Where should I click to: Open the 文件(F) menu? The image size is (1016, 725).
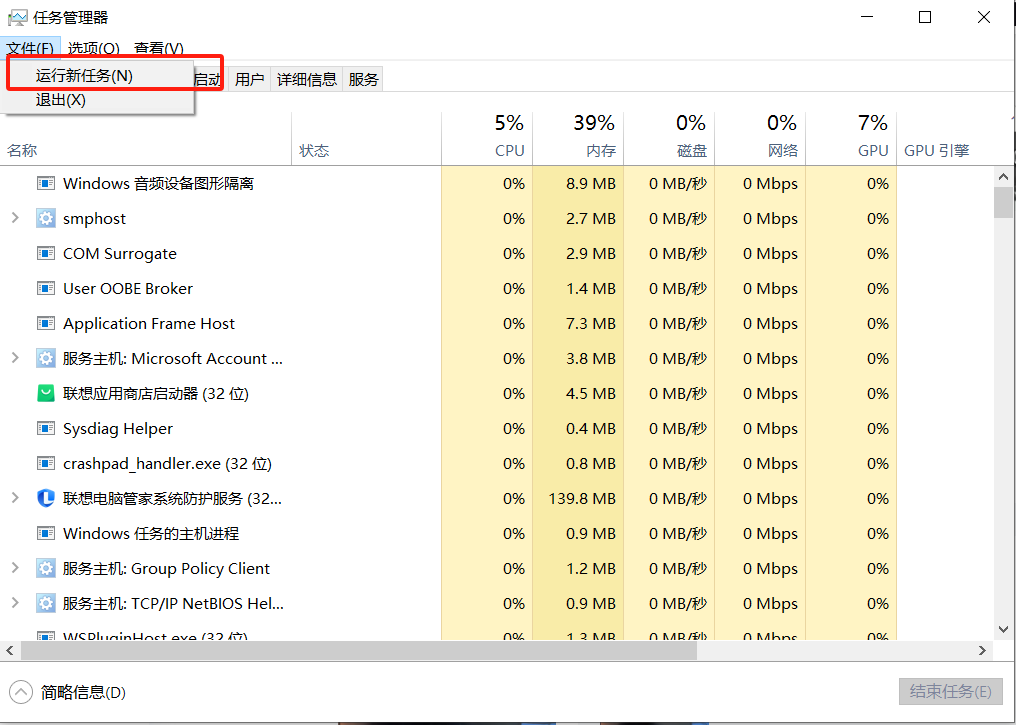30,48
